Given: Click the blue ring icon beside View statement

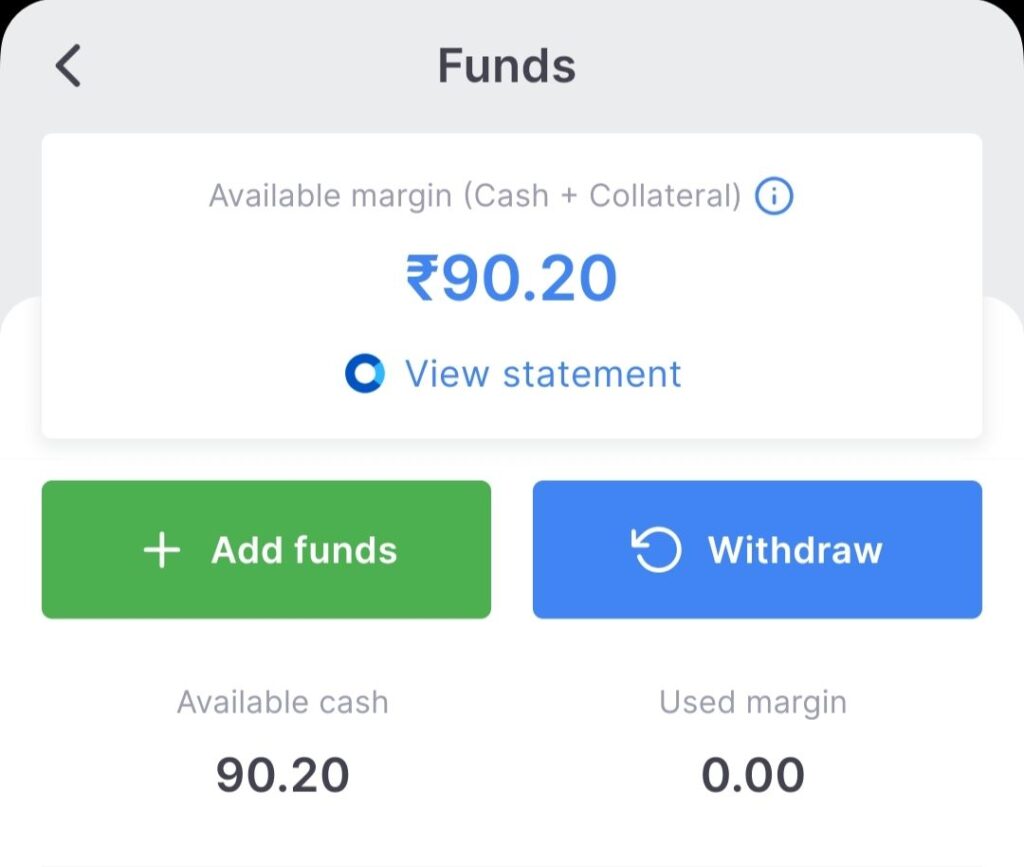Looking at the screenshot, I should (364, 374).
